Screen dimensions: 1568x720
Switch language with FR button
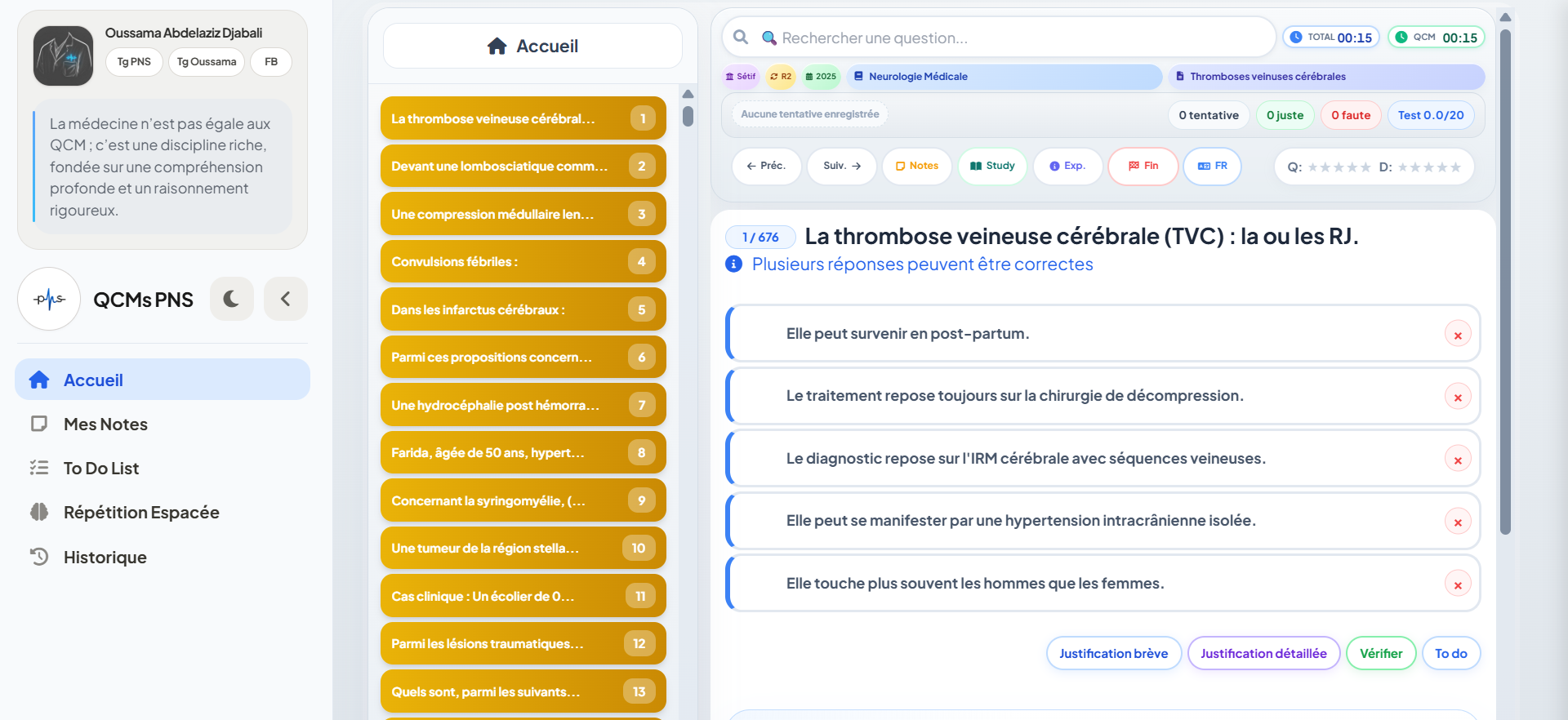(1212, 166)
